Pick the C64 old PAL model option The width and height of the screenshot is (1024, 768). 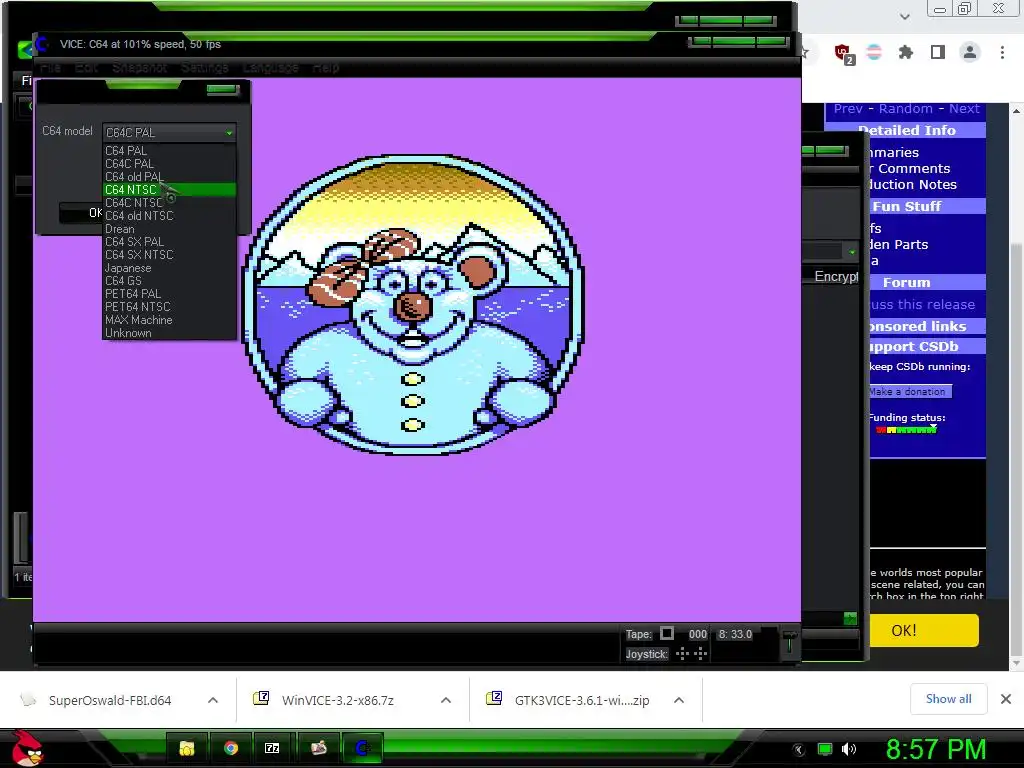coord(169,177)
